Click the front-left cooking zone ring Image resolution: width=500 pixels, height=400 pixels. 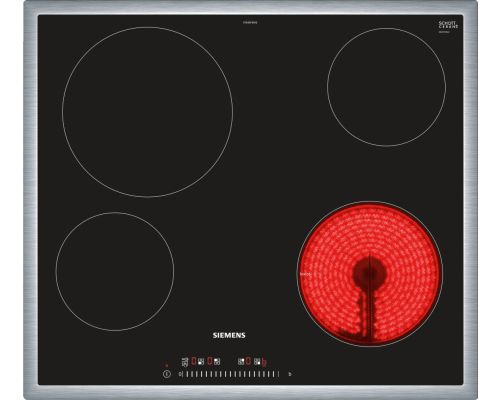115,271
